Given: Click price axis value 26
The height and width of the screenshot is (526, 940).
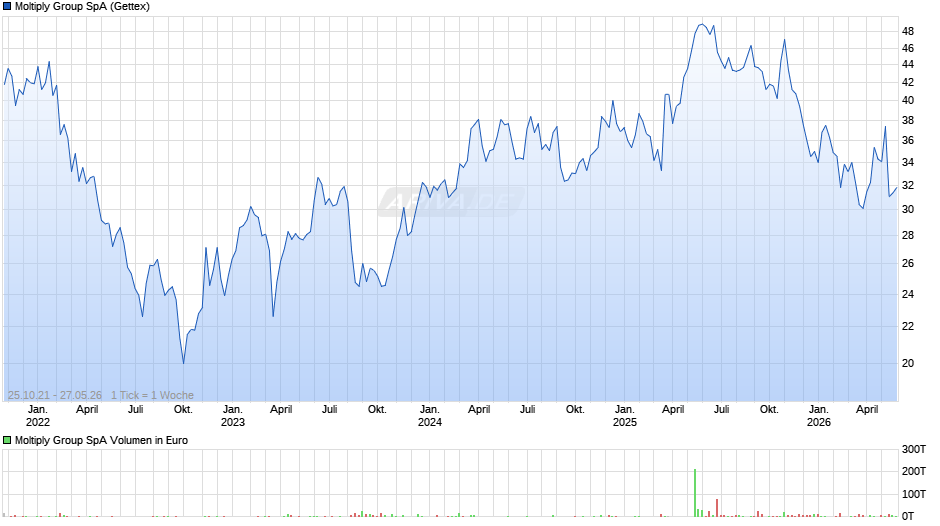Looking at the screenshot, I should [908, 263].
